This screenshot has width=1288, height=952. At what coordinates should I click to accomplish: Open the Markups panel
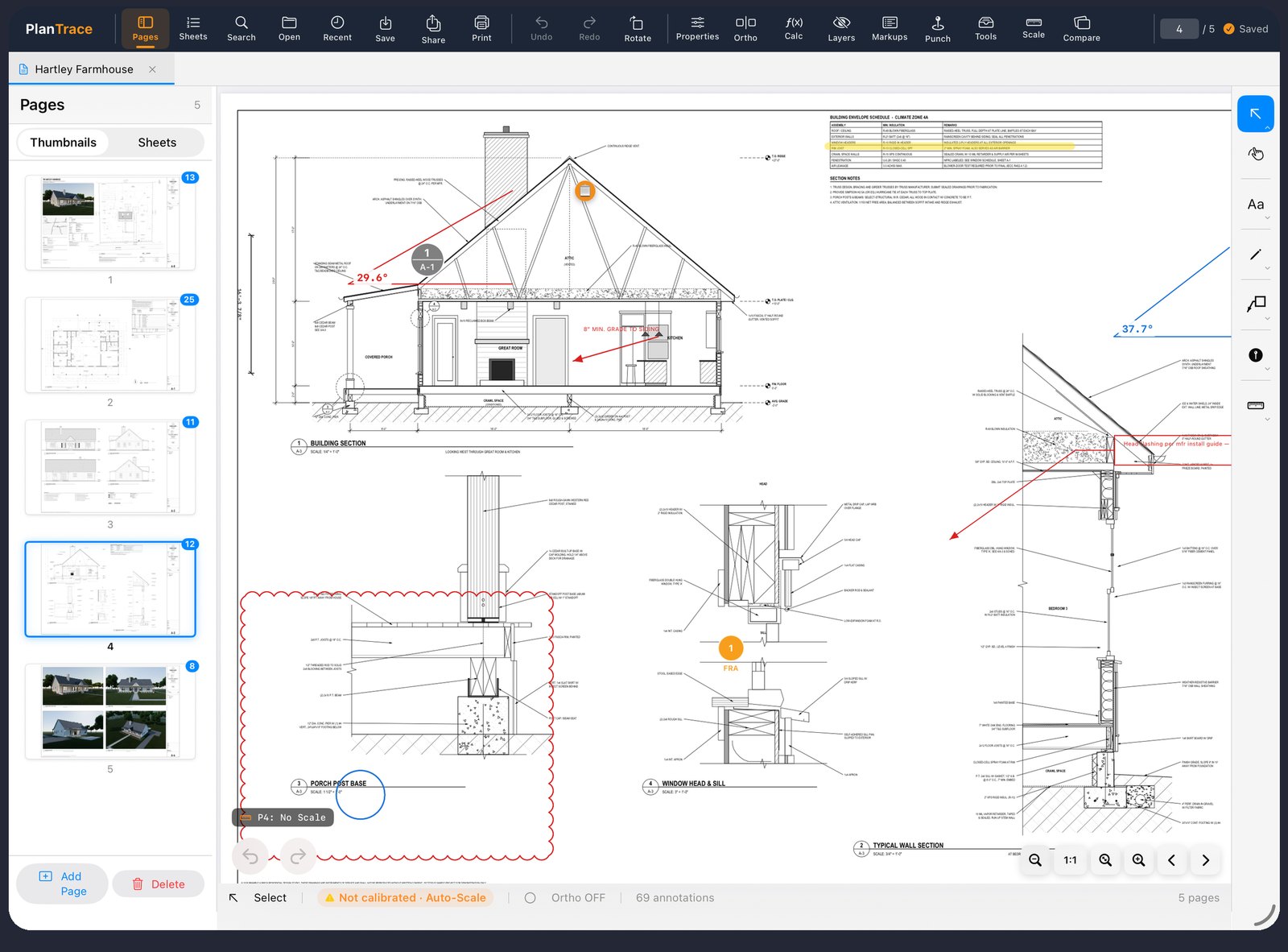pos(890,28)
